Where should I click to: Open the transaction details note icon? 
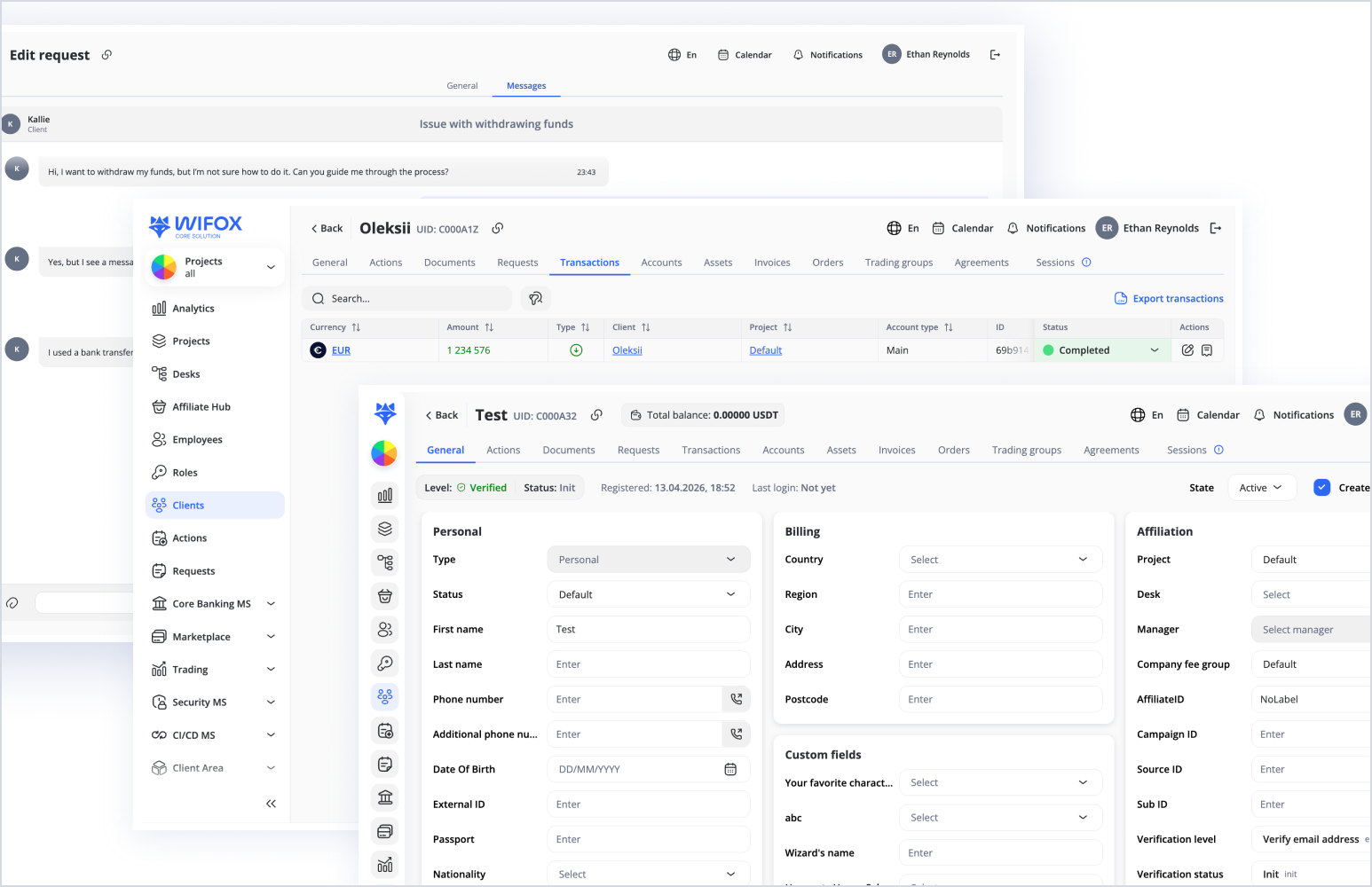1207,350
